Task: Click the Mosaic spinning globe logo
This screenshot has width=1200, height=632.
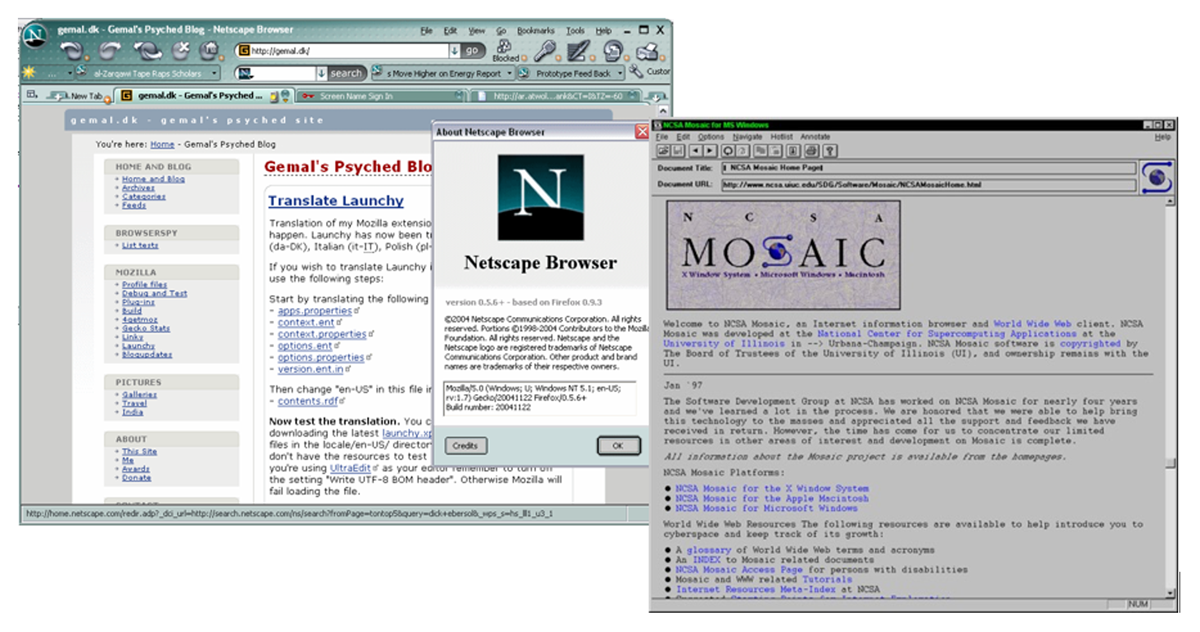Action: pos(1157,178)
